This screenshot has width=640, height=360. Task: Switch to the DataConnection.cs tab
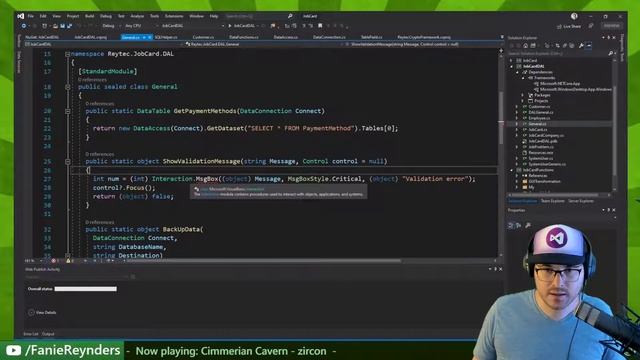329,37
